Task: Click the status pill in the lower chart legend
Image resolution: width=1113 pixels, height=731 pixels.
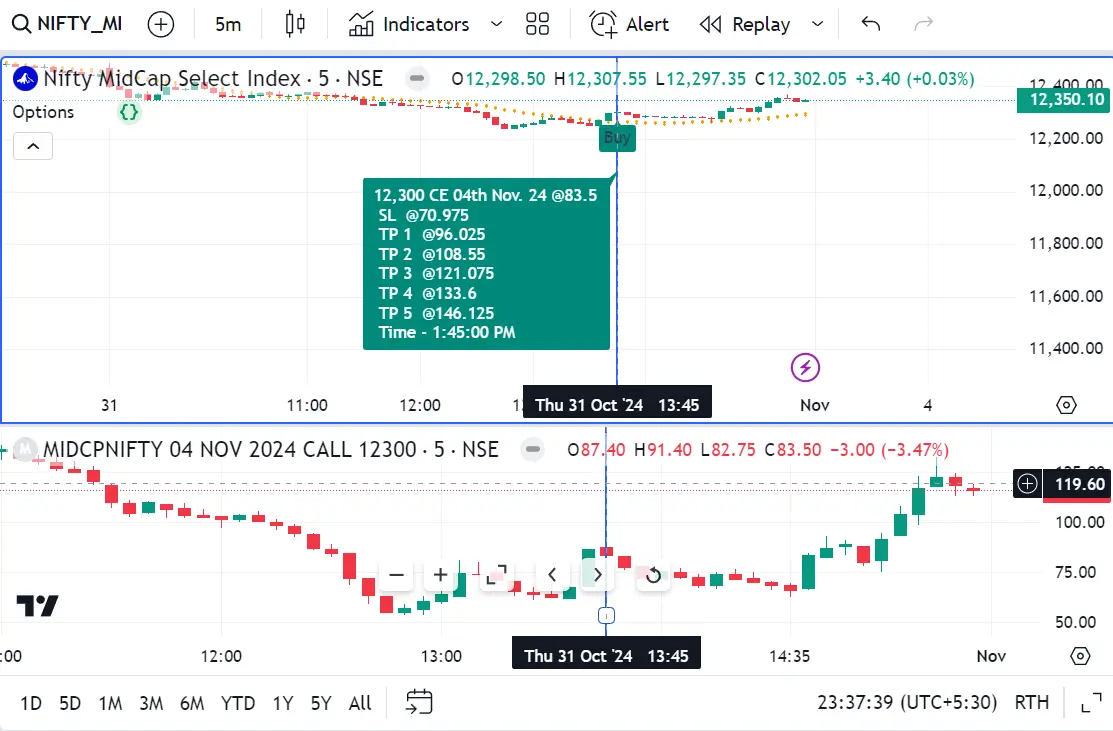Action: [533, 449]
